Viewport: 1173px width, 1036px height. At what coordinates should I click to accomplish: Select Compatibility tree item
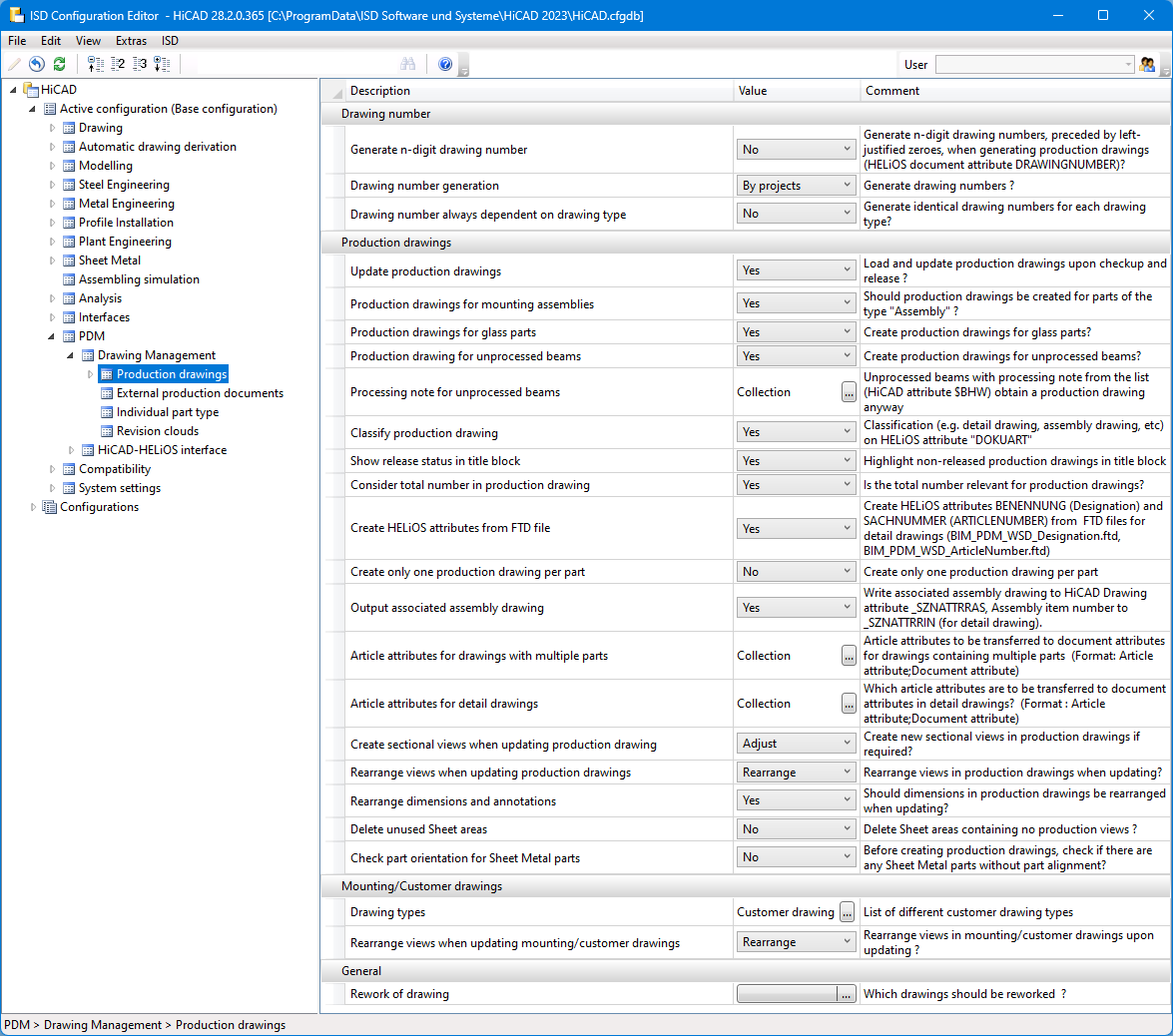[115, 469]
